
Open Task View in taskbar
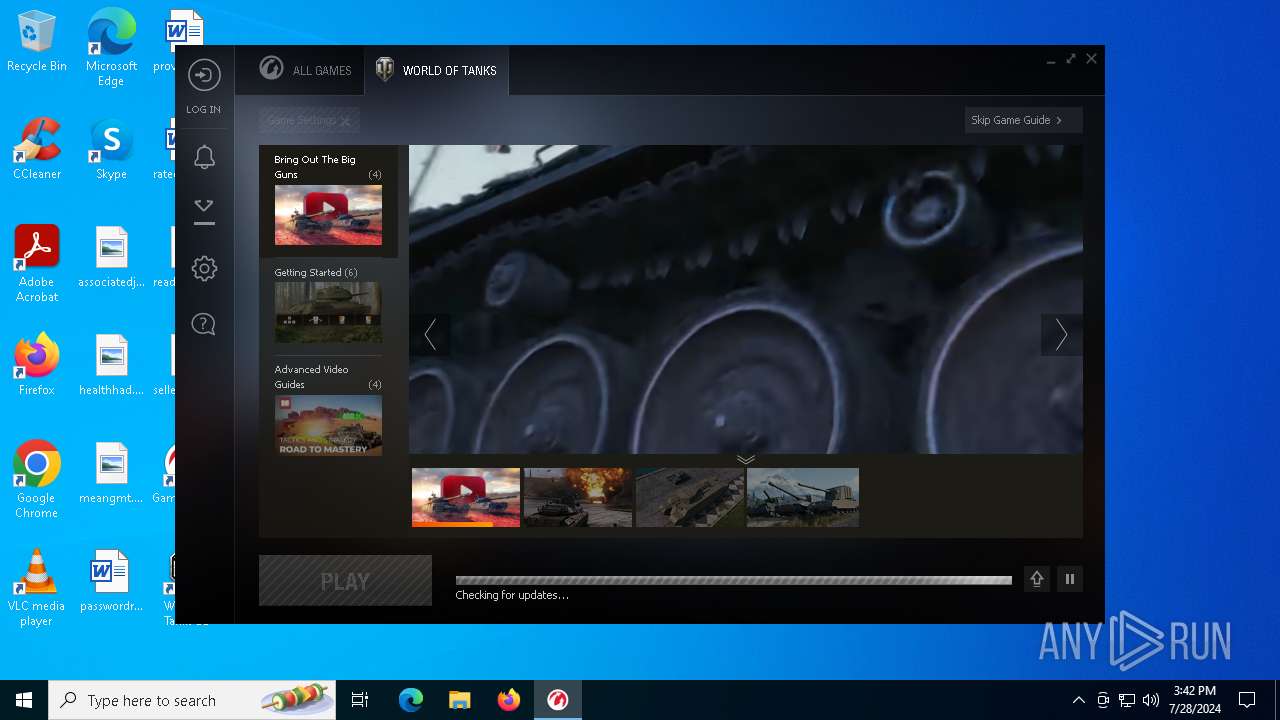360,700
